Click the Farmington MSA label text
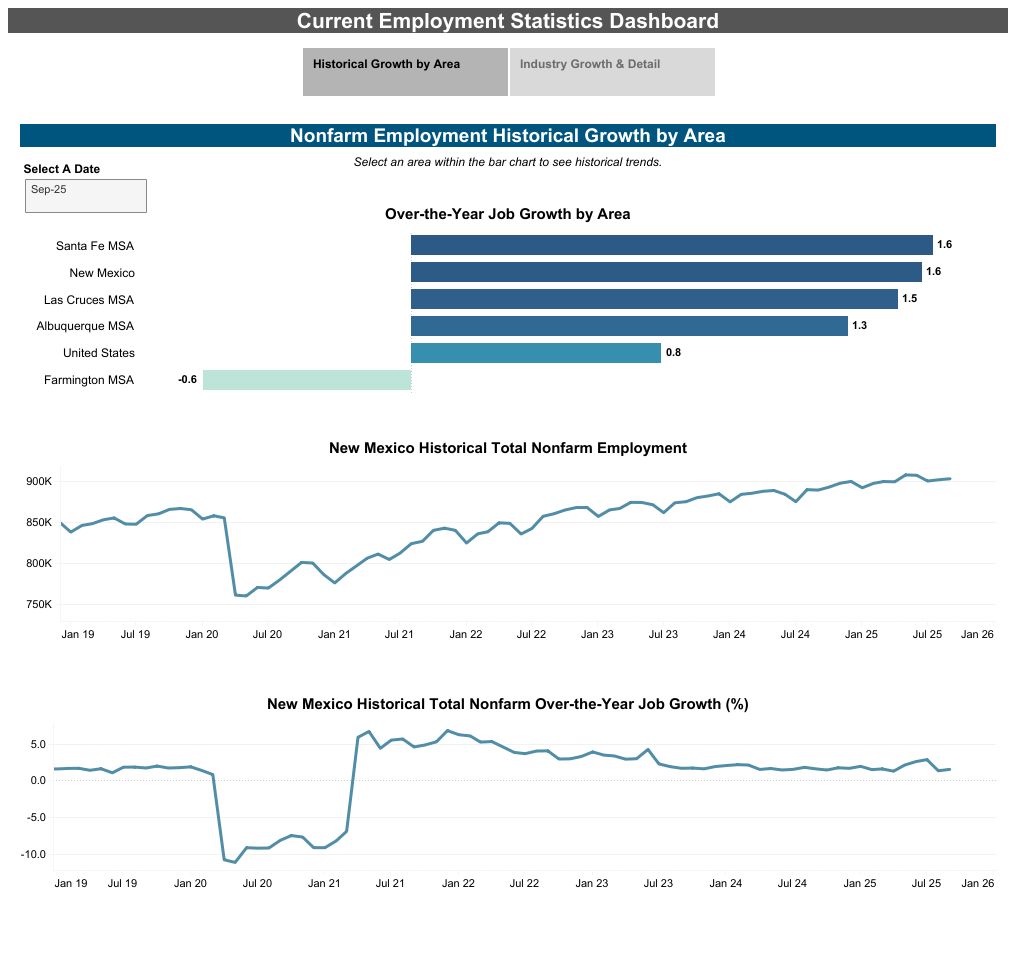 click(x=88, y=380)
